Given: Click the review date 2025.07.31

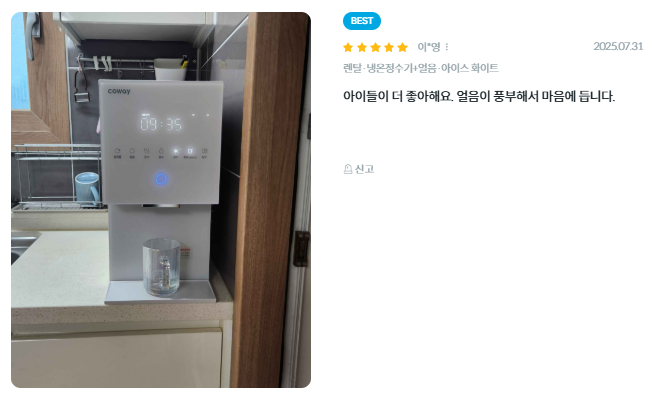Looking at the screenshot, I should pyautogui.click(x=618, y=46).
